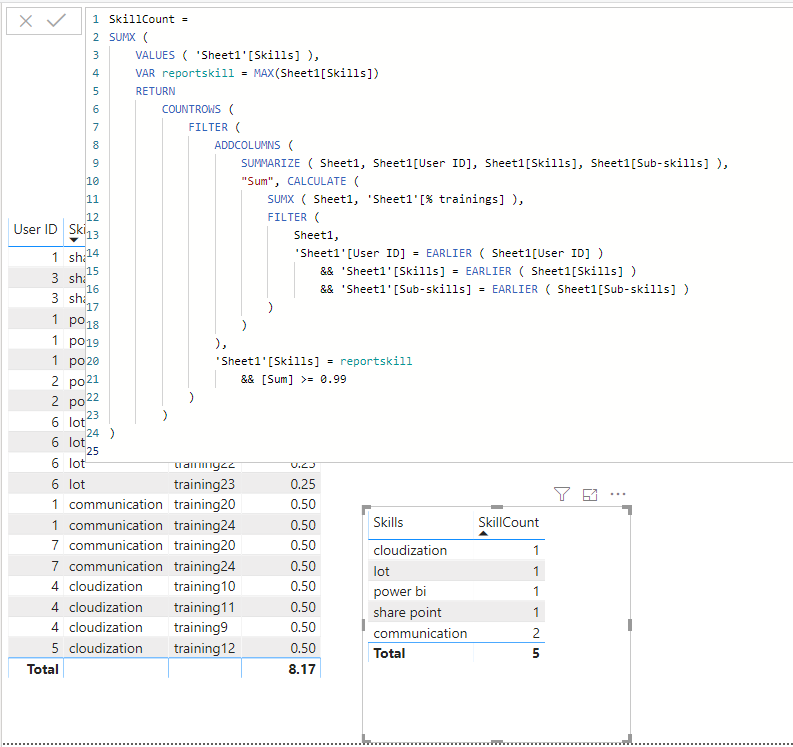The height and width of the screenshot is (747, 793).
Task: Click the top-center resize handle of the visual
Action: [497, 507]
